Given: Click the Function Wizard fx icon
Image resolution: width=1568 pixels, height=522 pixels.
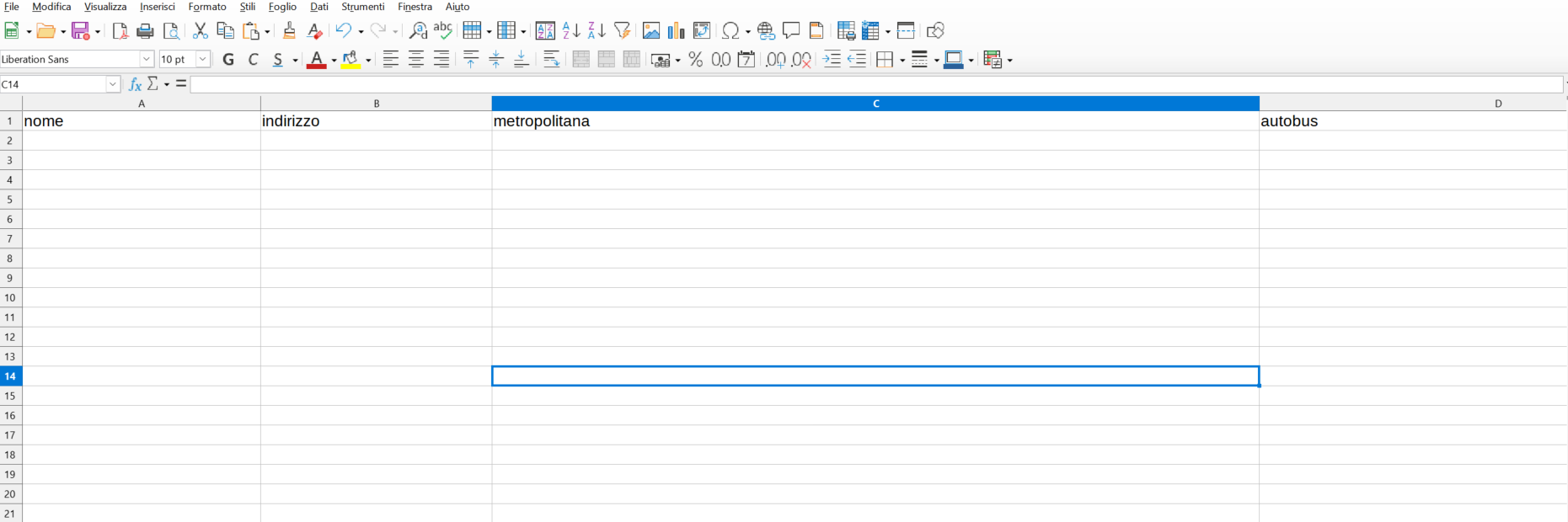Looking at the screenshot, I should pyautogui.click(x=135, y=84).
